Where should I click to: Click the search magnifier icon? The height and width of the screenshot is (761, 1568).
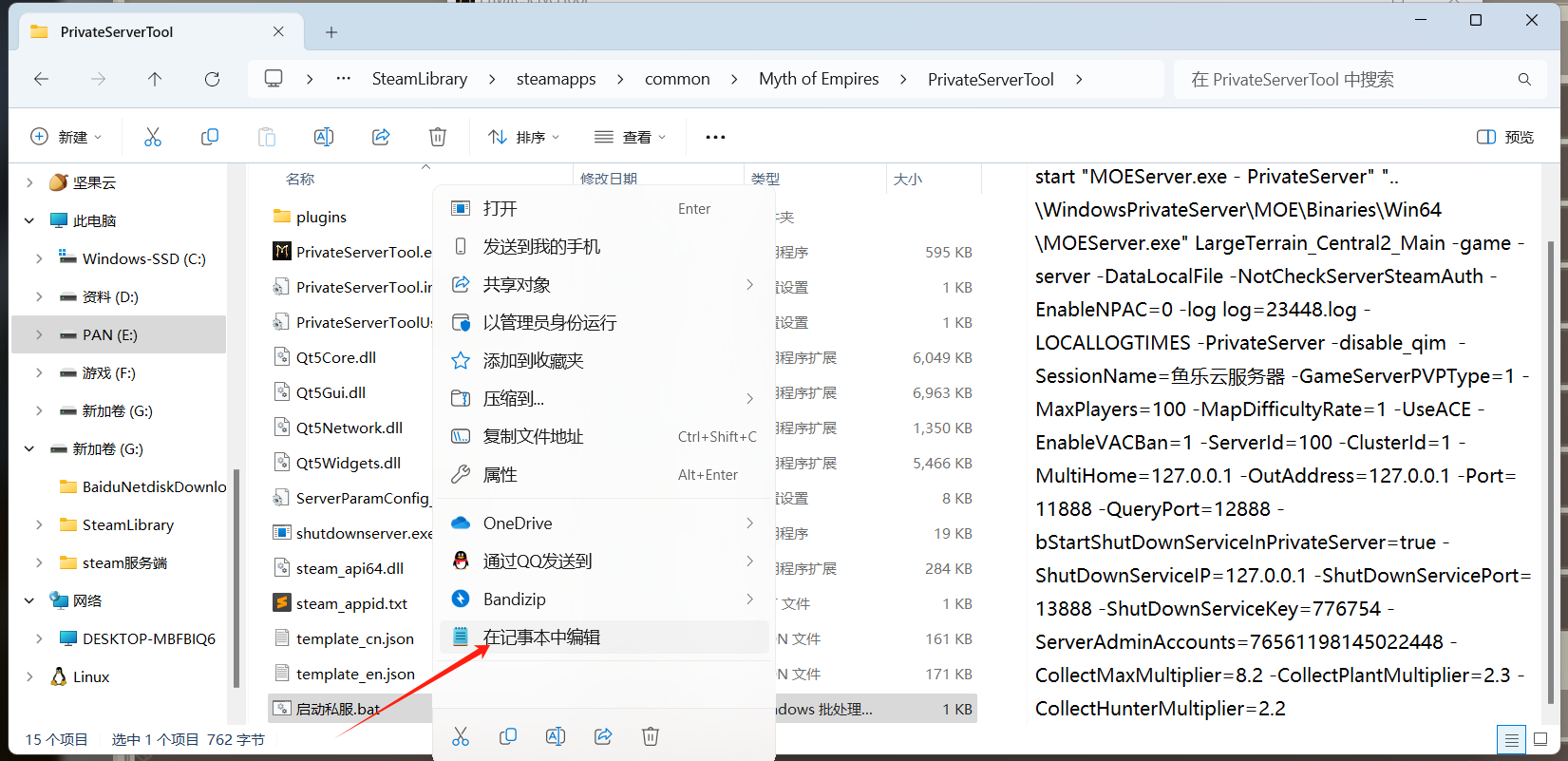click(x=1524, y=79)
